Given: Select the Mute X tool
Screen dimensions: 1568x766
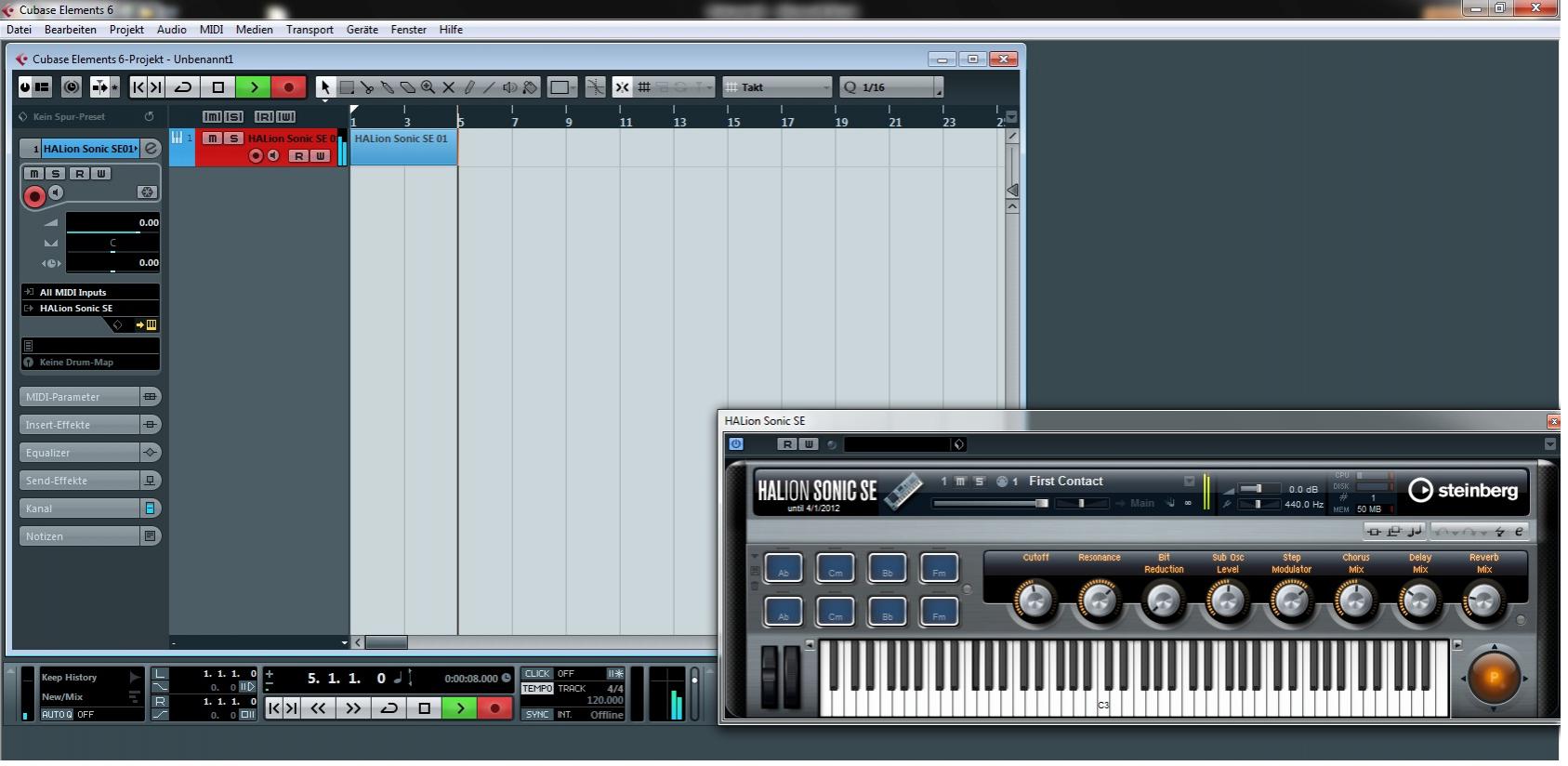Looking at the screenshot, I should pos(448,87).
